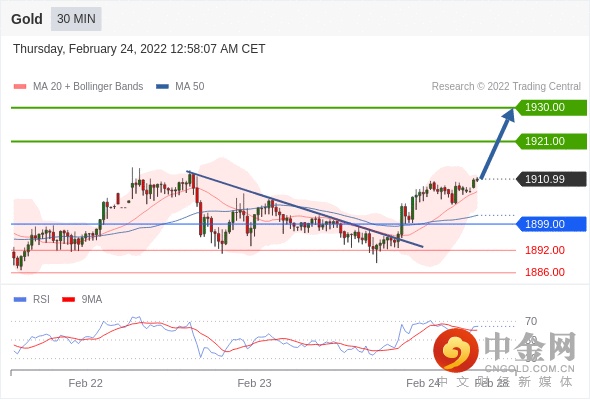Select the date text 'Thursday, February 24, 2022'
590x400 pixels.
point(90,49)
